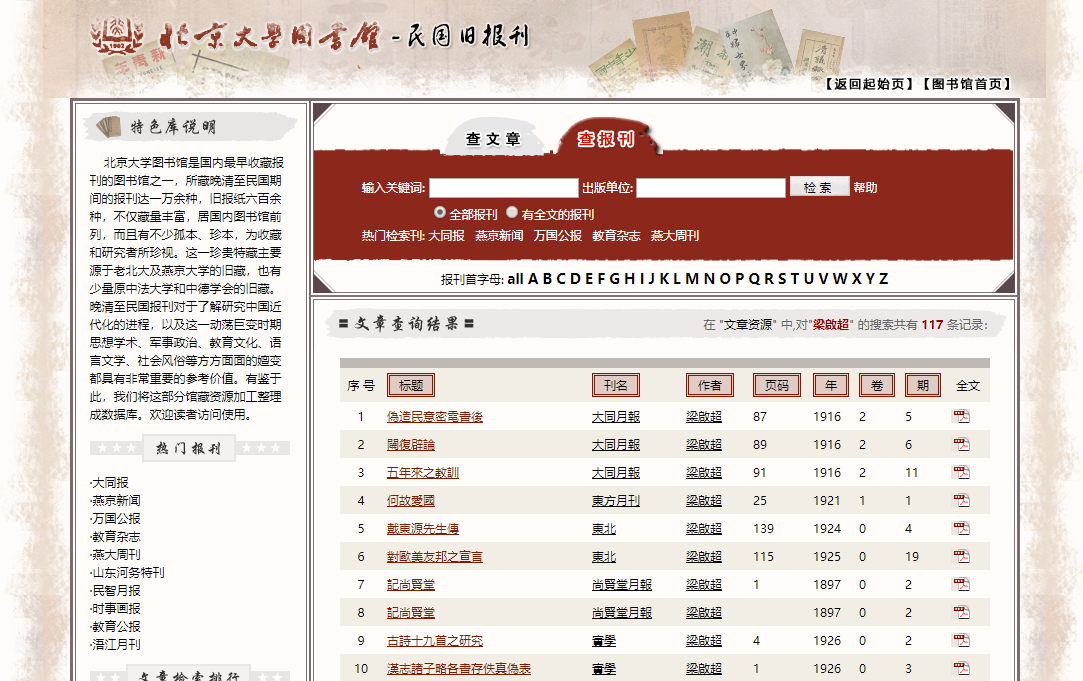Open article 對歐美友邦之宣言
1083x681 pixels.
[x=434, y=557]
